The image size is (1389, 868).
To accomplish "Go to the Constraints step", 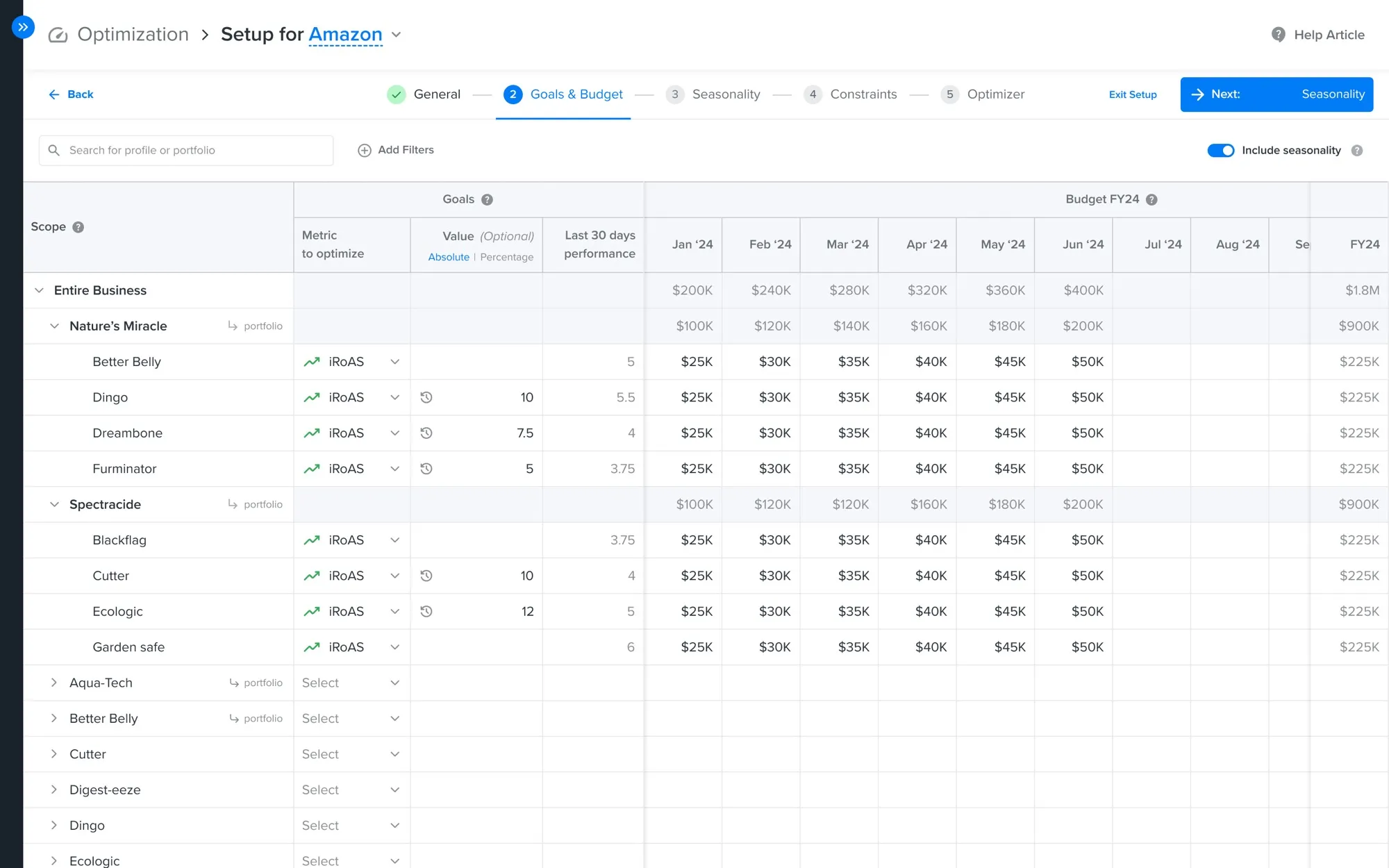I will tap(850, 94).
